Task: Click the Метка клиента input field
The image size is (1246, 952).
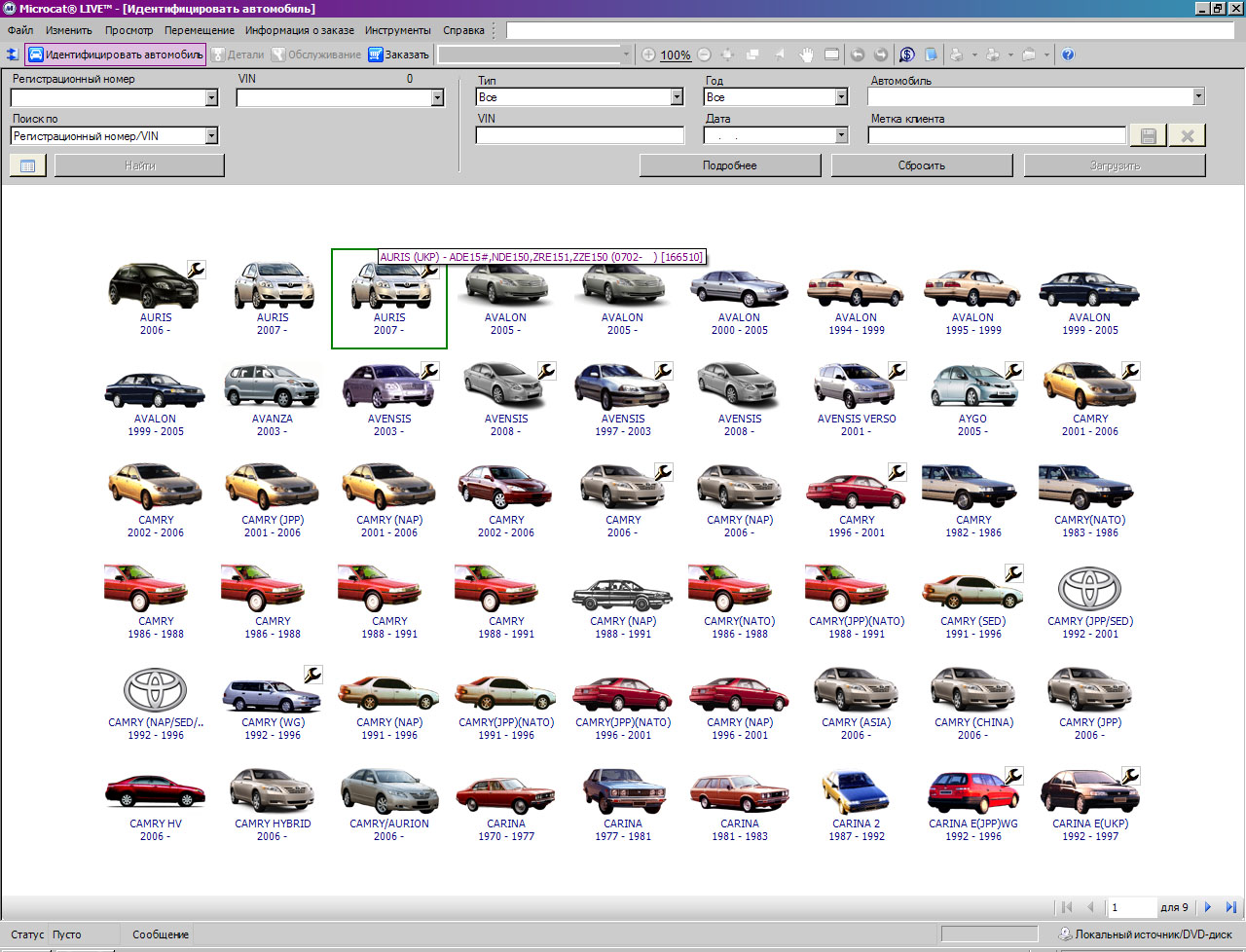Action: (x=996, y=136)
